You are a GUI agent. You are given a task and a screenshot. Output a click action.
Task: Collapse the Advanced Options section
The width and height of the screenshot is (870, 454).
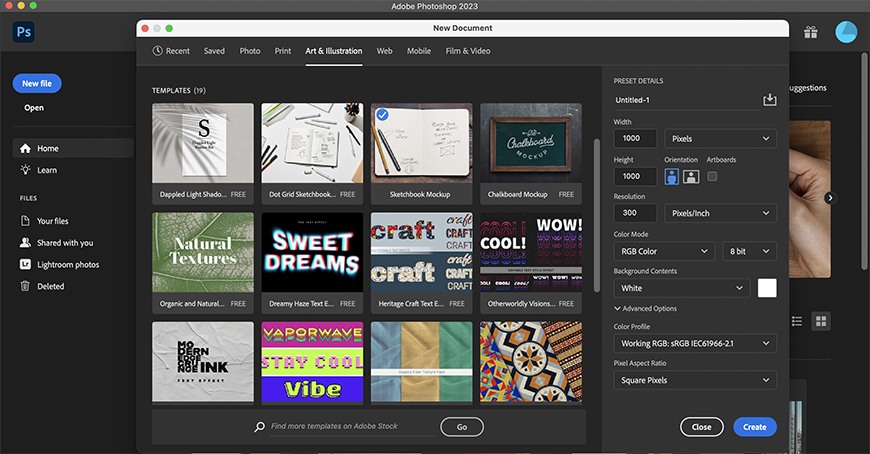tap(645, 309)
